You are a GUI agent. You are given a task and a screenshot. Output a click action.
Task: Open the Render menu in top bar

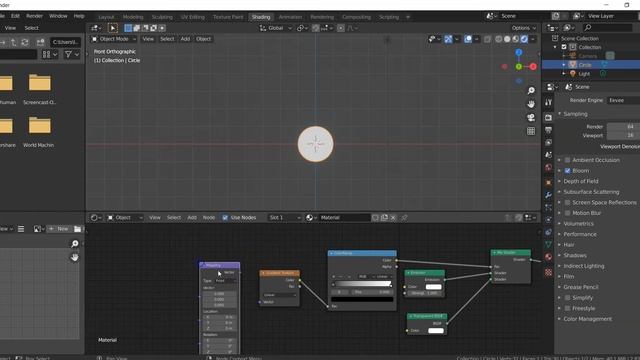click(x=34, y=16)
